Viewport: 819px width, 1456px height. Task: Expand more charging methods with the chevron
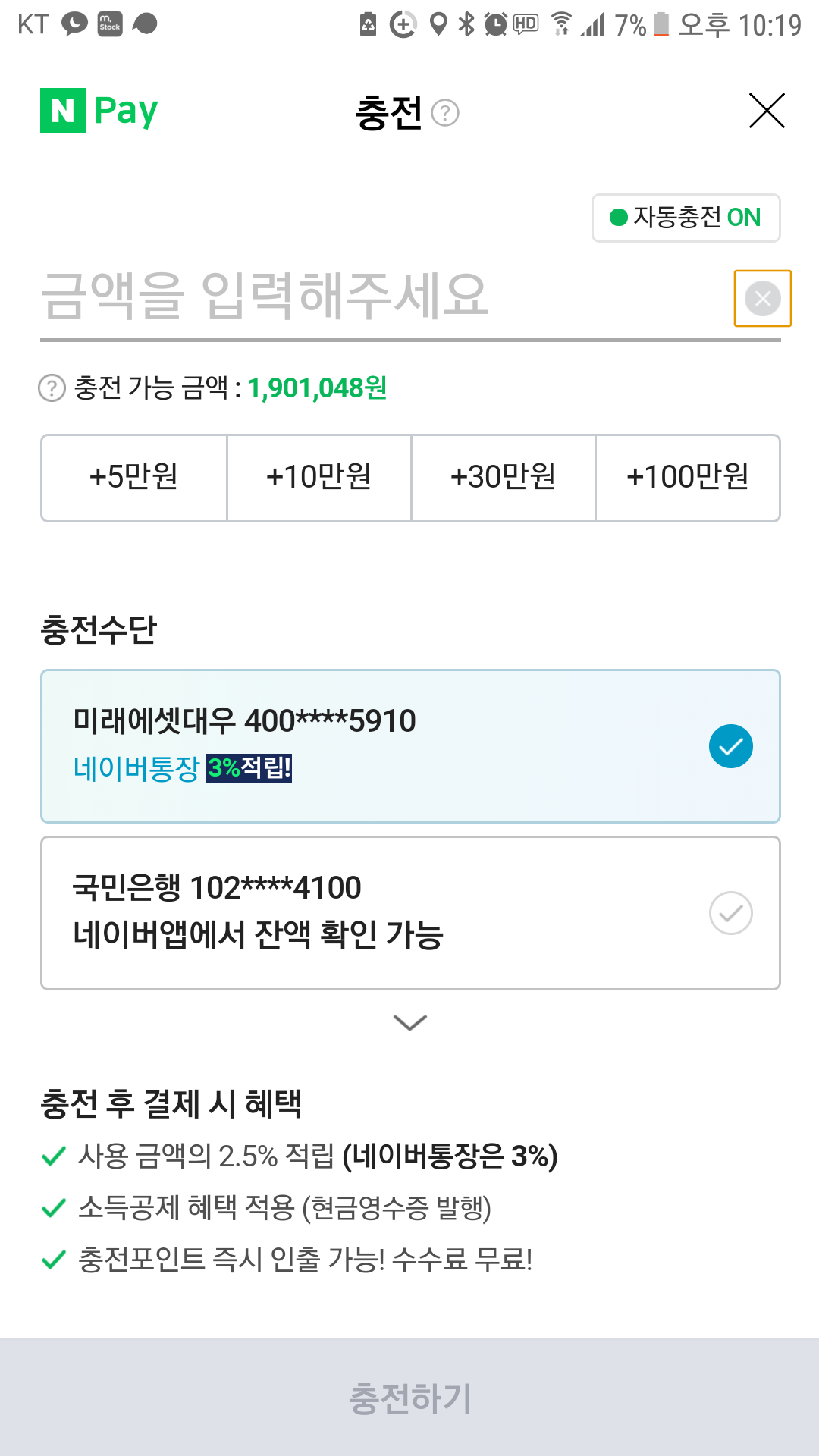[x=410, y=1022]
